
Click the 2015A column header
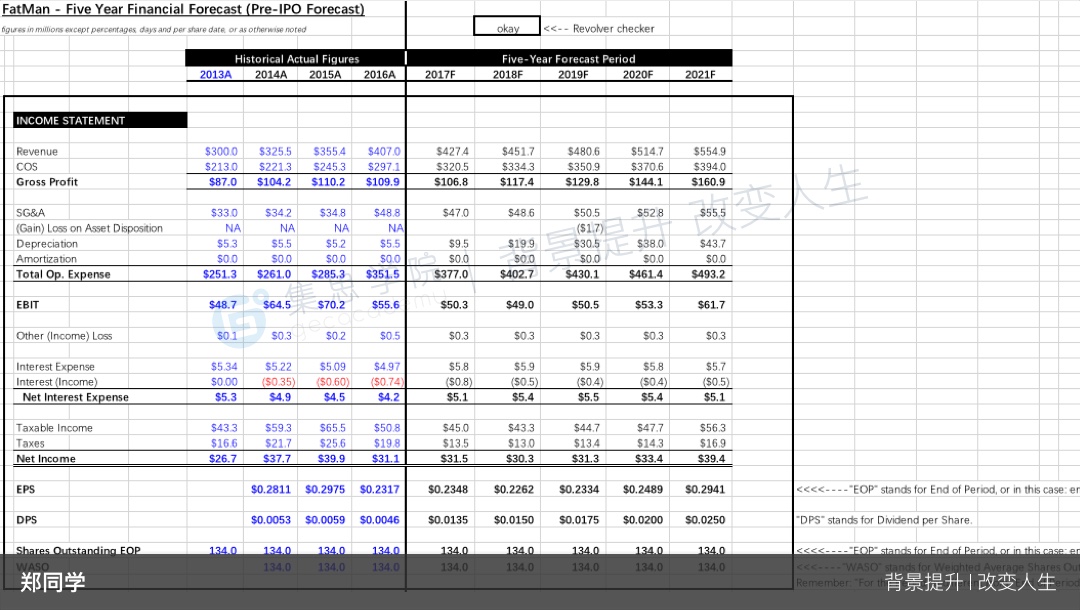click(325, 74)
